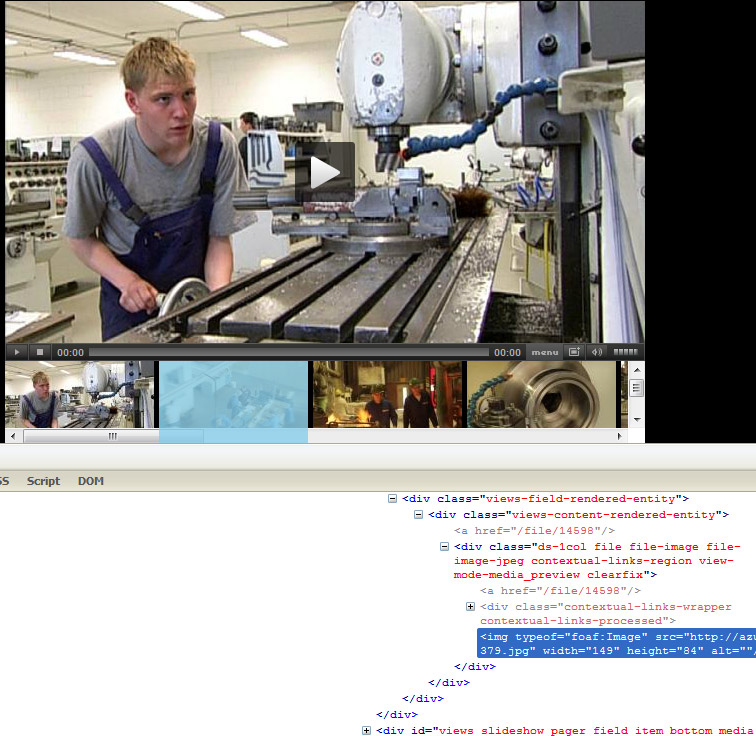This screenshot has width=756, height=736.
Task: Click the left arrow of the thumbnail scrollbar
Action: coord(14,436)
